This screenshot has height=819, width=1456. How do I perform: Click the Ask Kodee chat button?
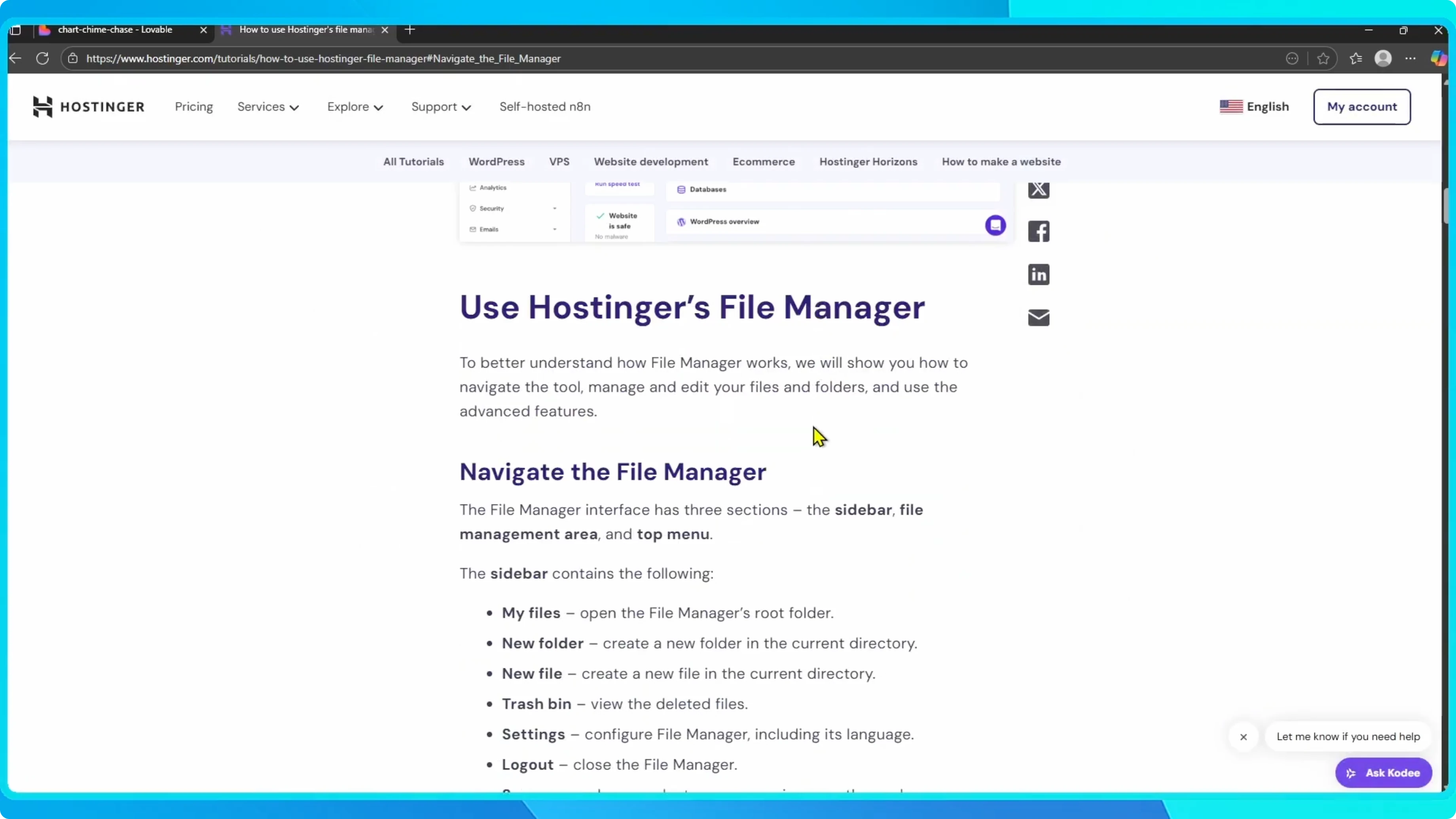[x=1383, y=773]
